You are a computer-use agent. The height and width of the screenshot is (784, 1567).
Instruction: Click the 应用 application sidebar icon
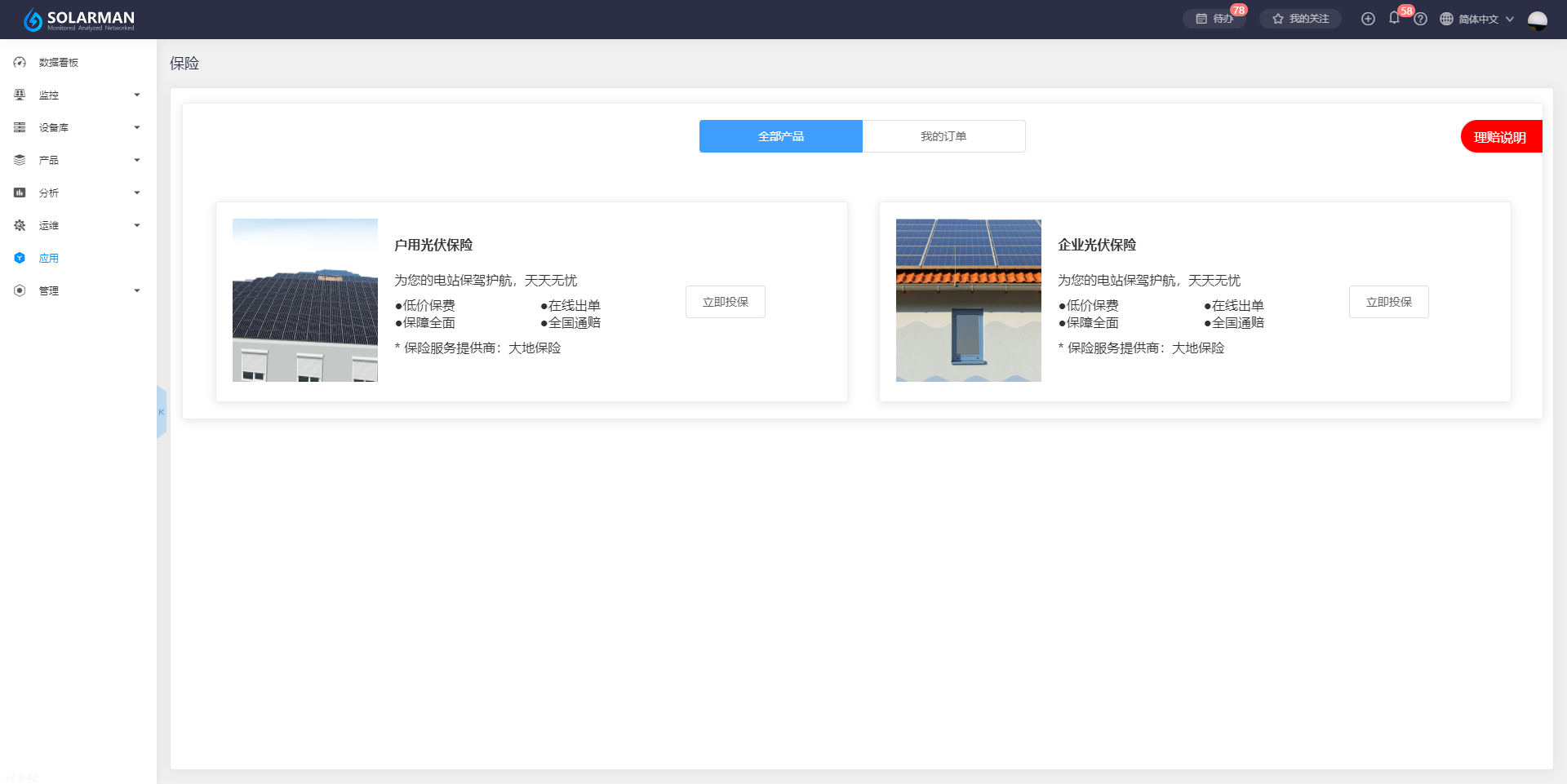point(20,258)
